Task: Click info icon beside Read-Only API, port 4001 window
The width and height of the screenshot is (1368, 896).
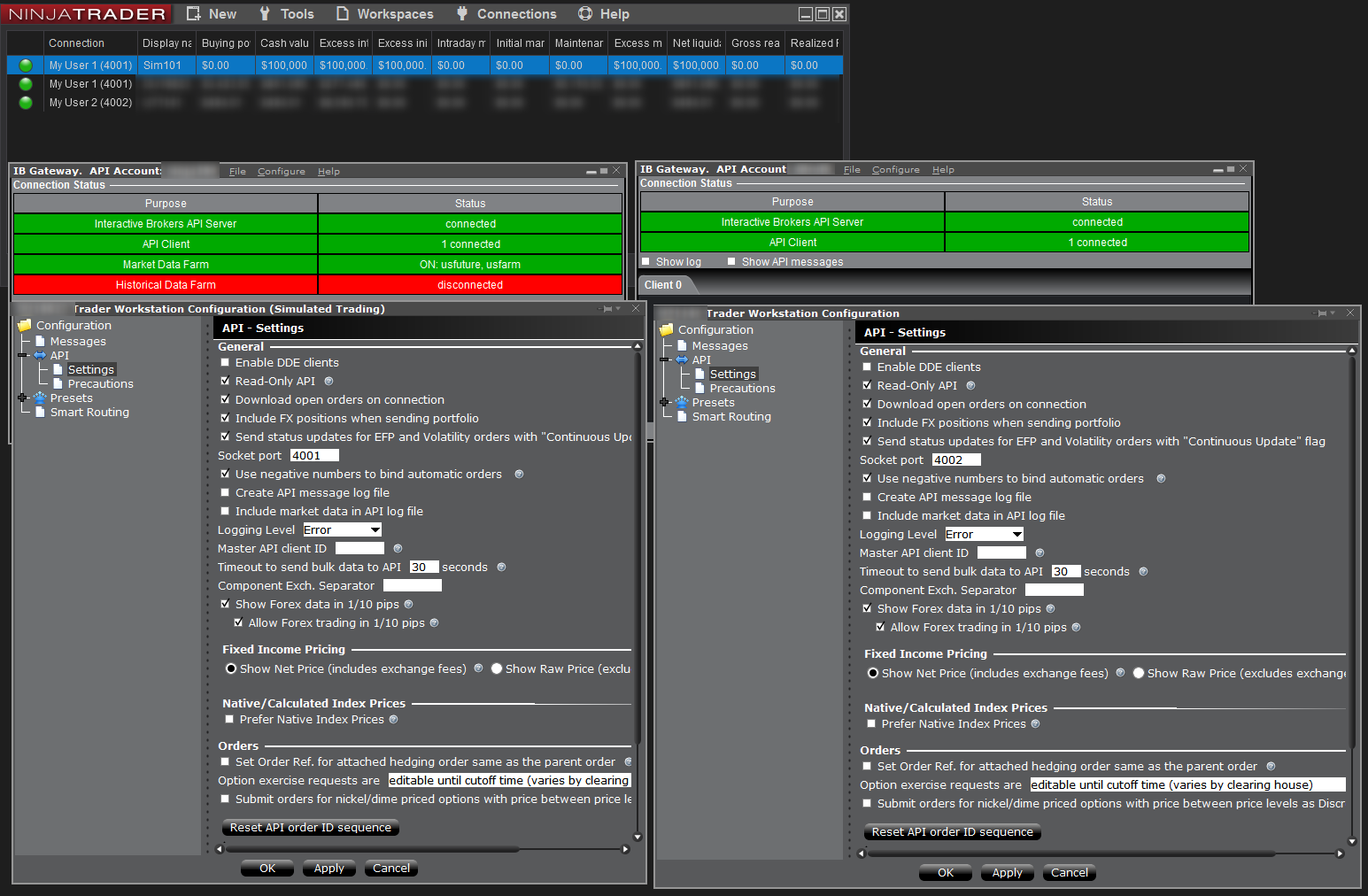Action: 328,382
